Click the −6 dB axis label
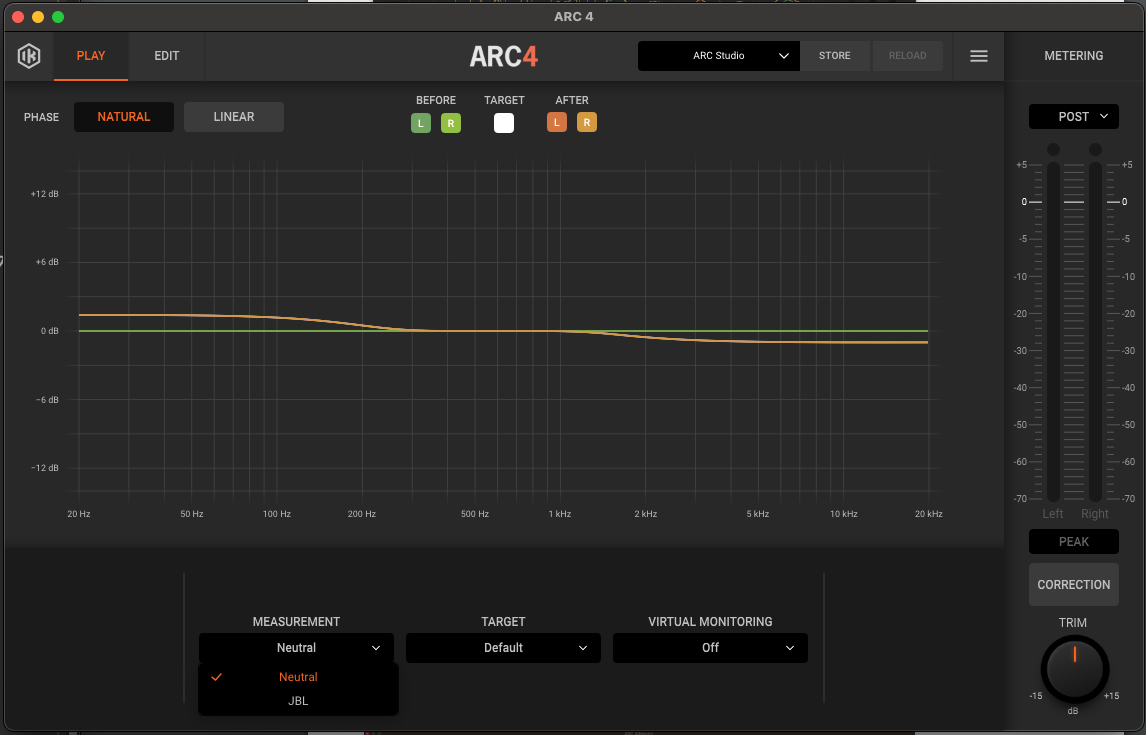This screenshot has width=1146, height=735. pyautogui.click(x=47, y=400)
